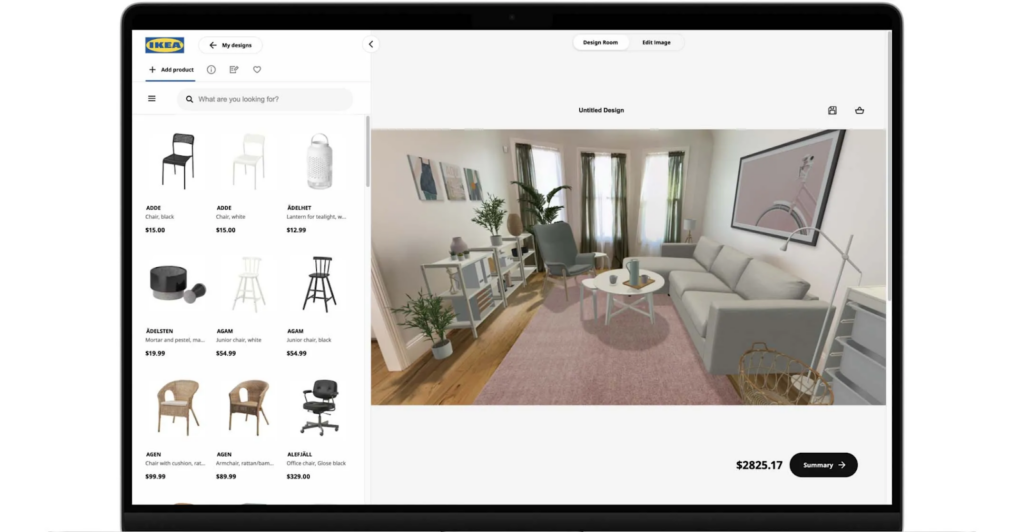Switch to Edit Image mode
1024x532 pixels.
pyautogui.click(x=656, y=43)
